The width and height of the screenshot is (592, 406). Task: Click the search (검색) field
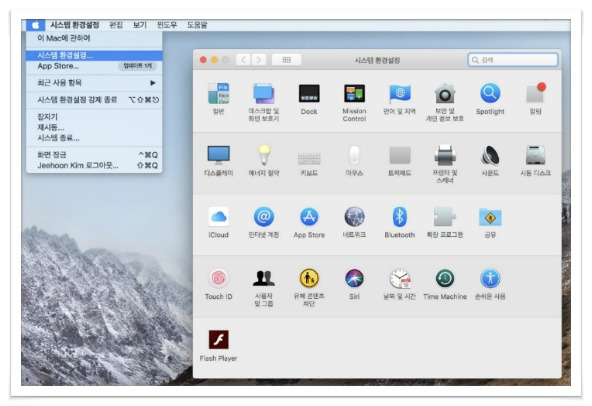click(x=513, y=60)
